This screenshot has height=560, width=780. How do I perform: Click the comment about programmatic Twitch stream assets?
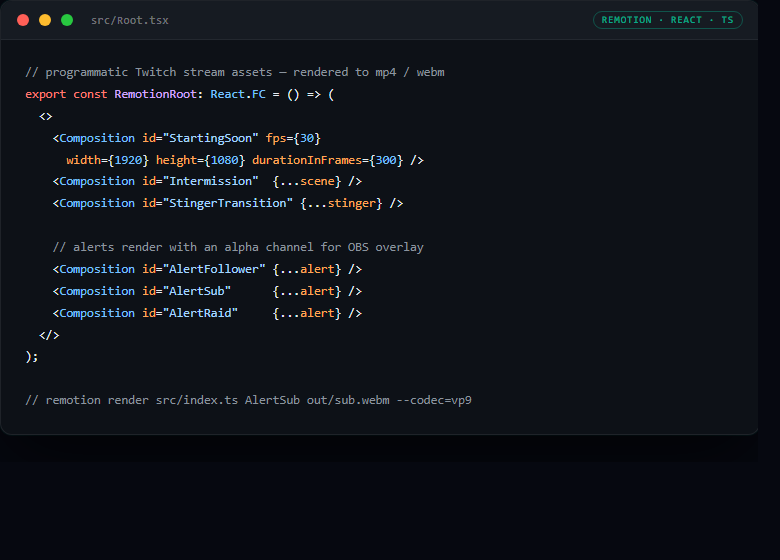235,72
